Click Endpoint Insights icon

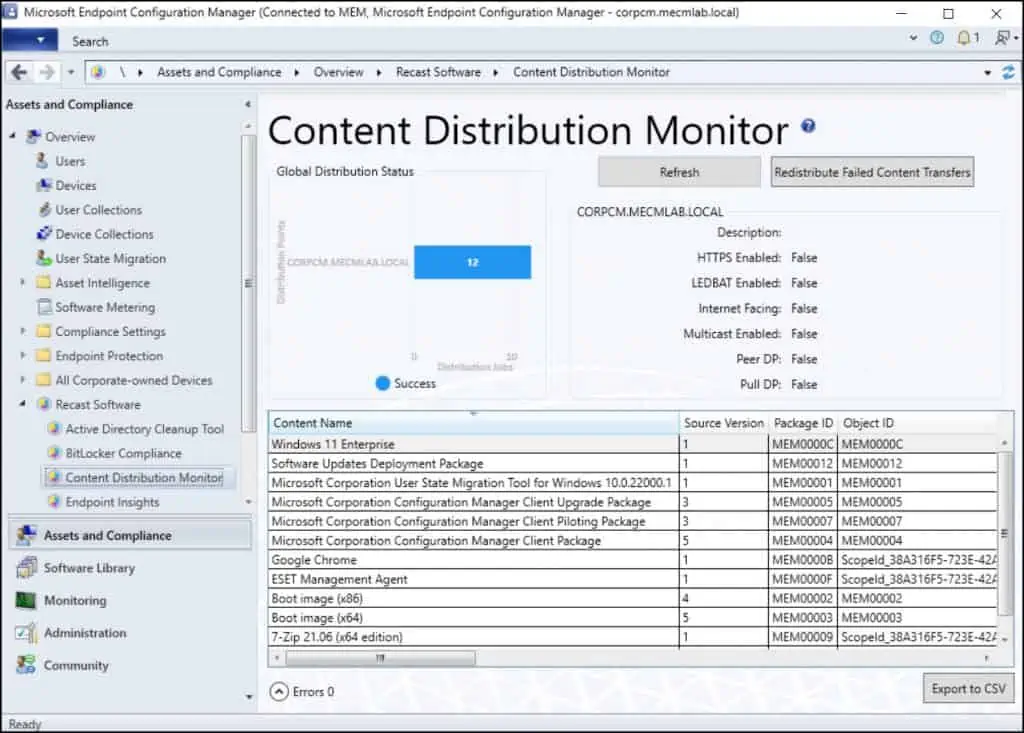tap(54, 502)
